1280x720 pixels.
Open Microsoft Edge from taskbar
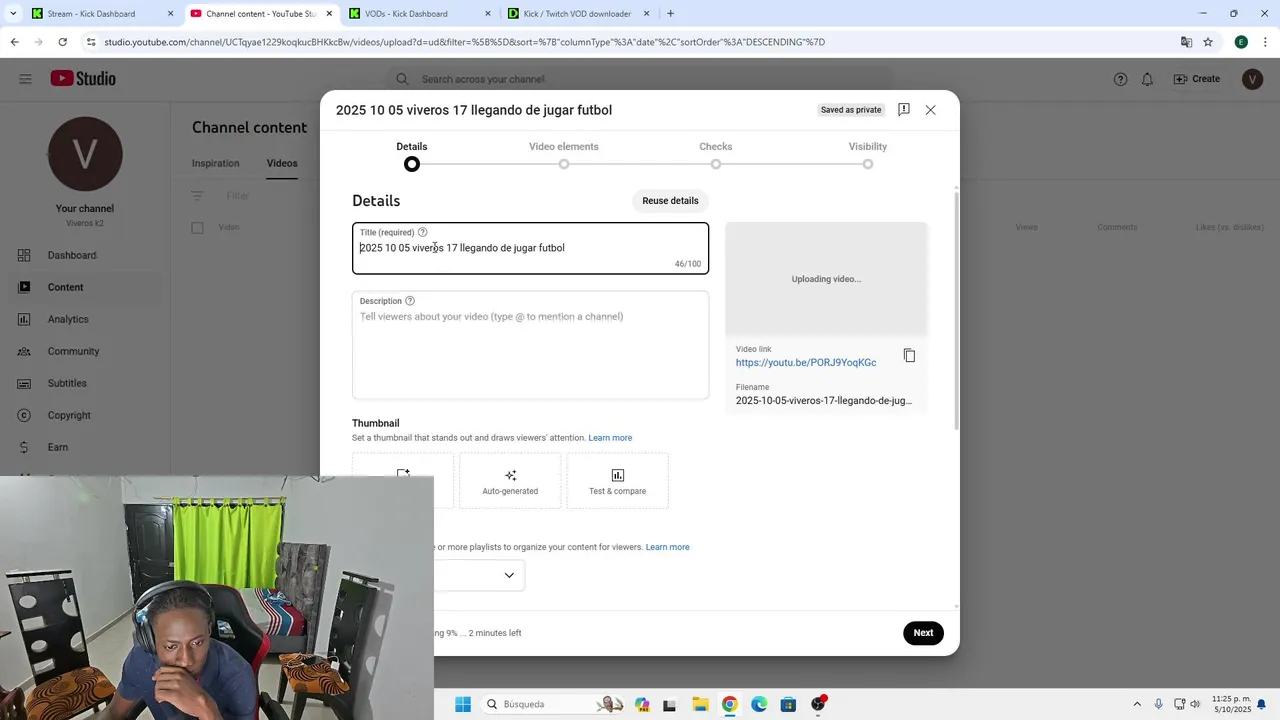pos(759,704)
